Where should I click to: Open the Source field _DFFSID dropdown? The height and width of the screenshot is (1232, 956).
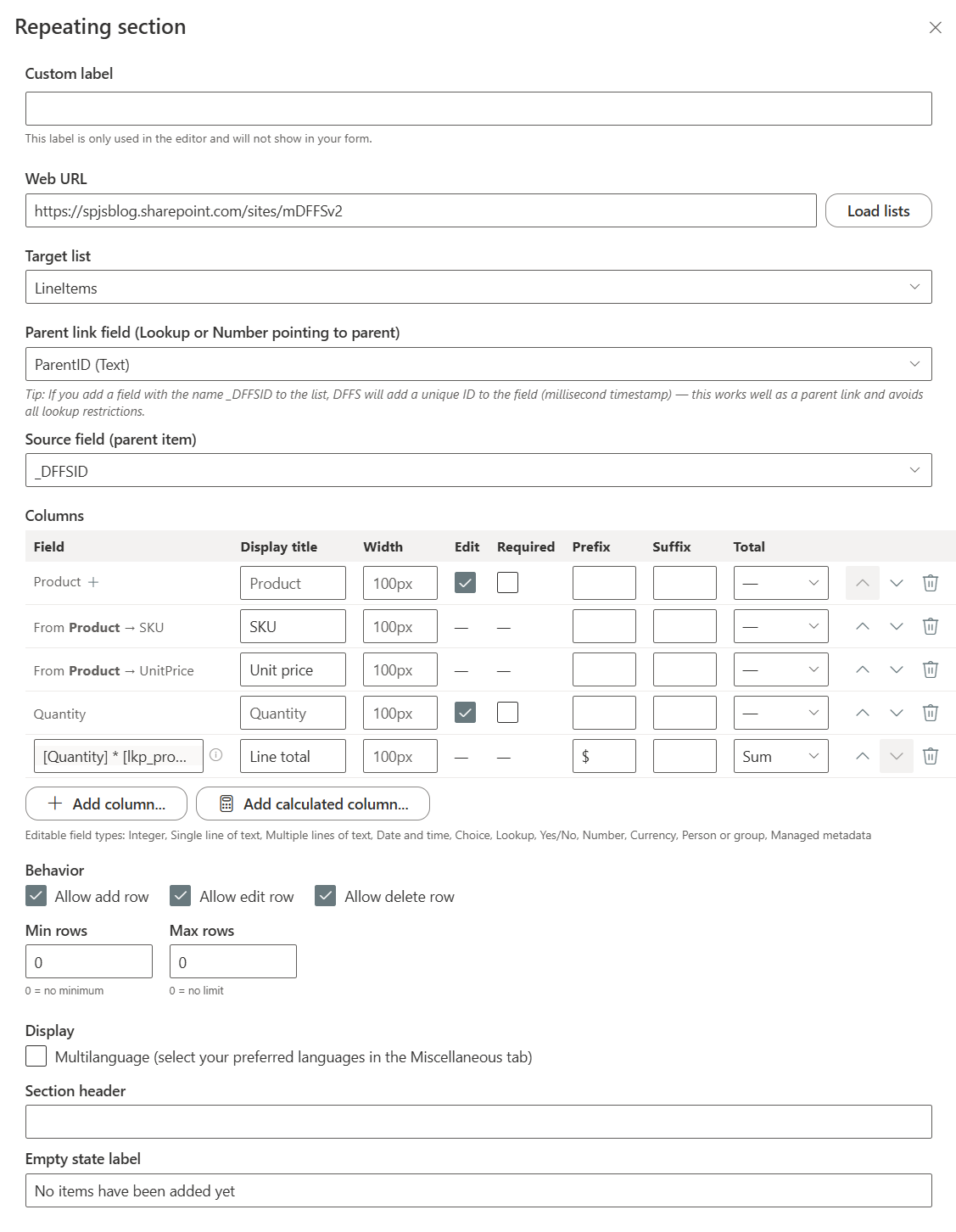click(478, 470)
